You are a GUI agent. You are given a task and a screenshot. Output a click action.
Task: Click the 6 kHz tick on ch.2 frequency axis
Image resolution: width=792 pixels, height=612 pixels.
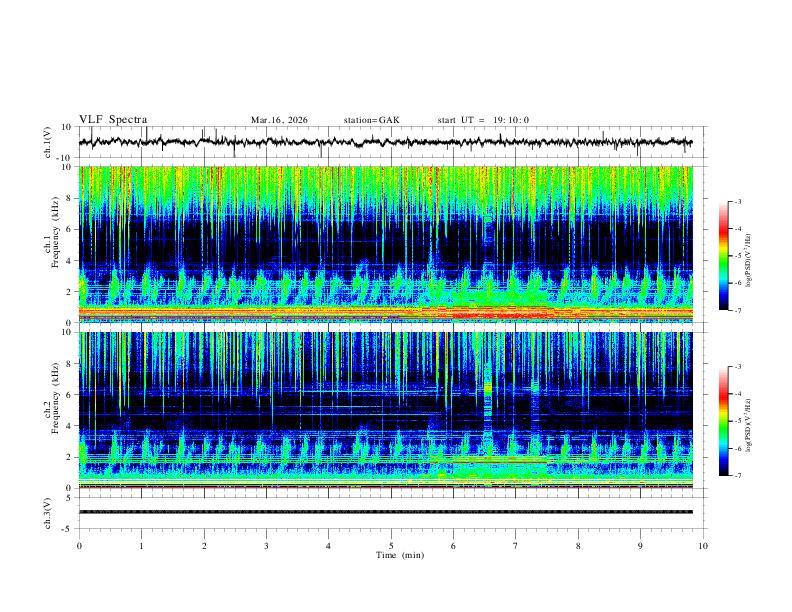(69, 395)
